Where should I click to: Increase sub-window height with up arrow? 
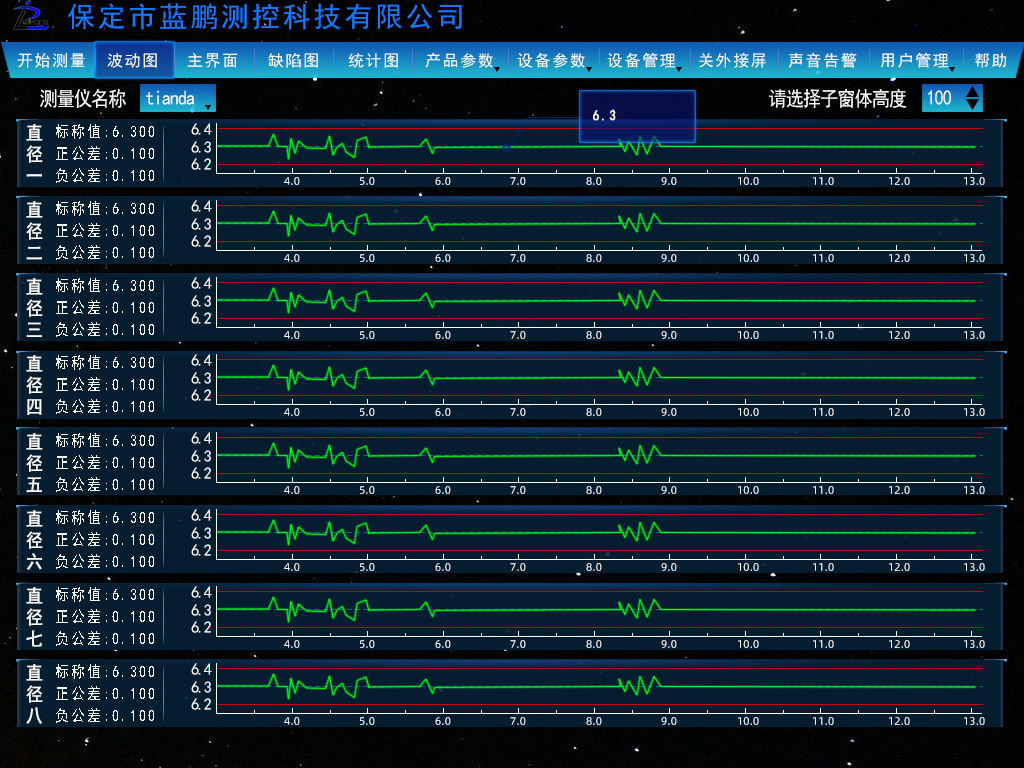973,92
